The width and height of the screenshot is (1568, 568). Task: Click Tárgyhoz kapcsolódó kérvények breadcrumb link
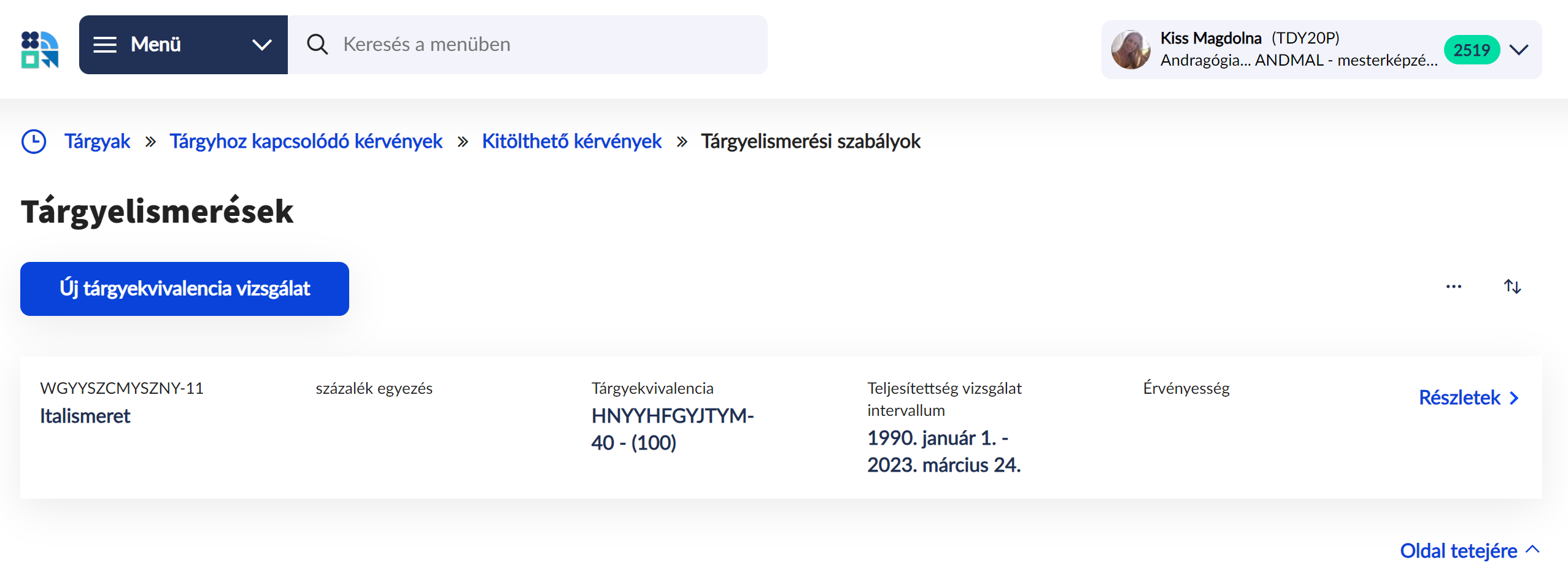click(x=306, y=141)
